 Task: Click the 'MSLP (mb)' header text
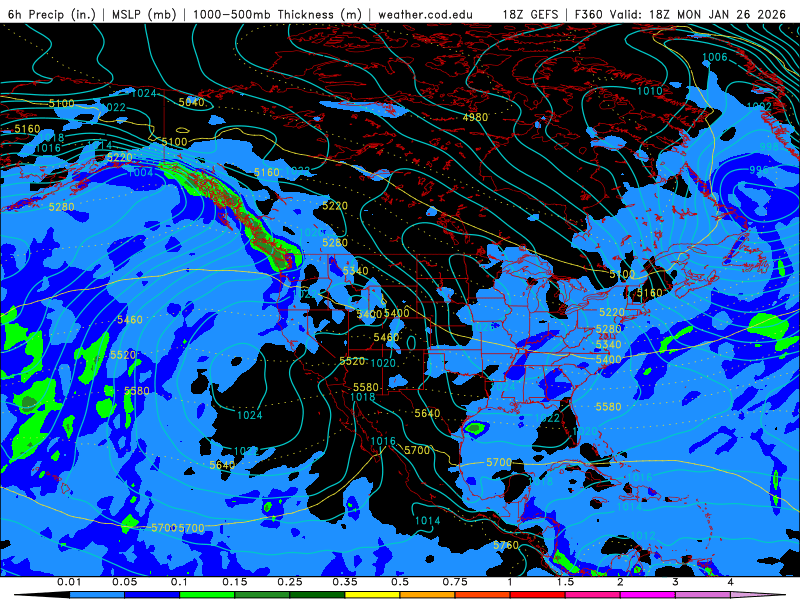(x=144, y=14)
